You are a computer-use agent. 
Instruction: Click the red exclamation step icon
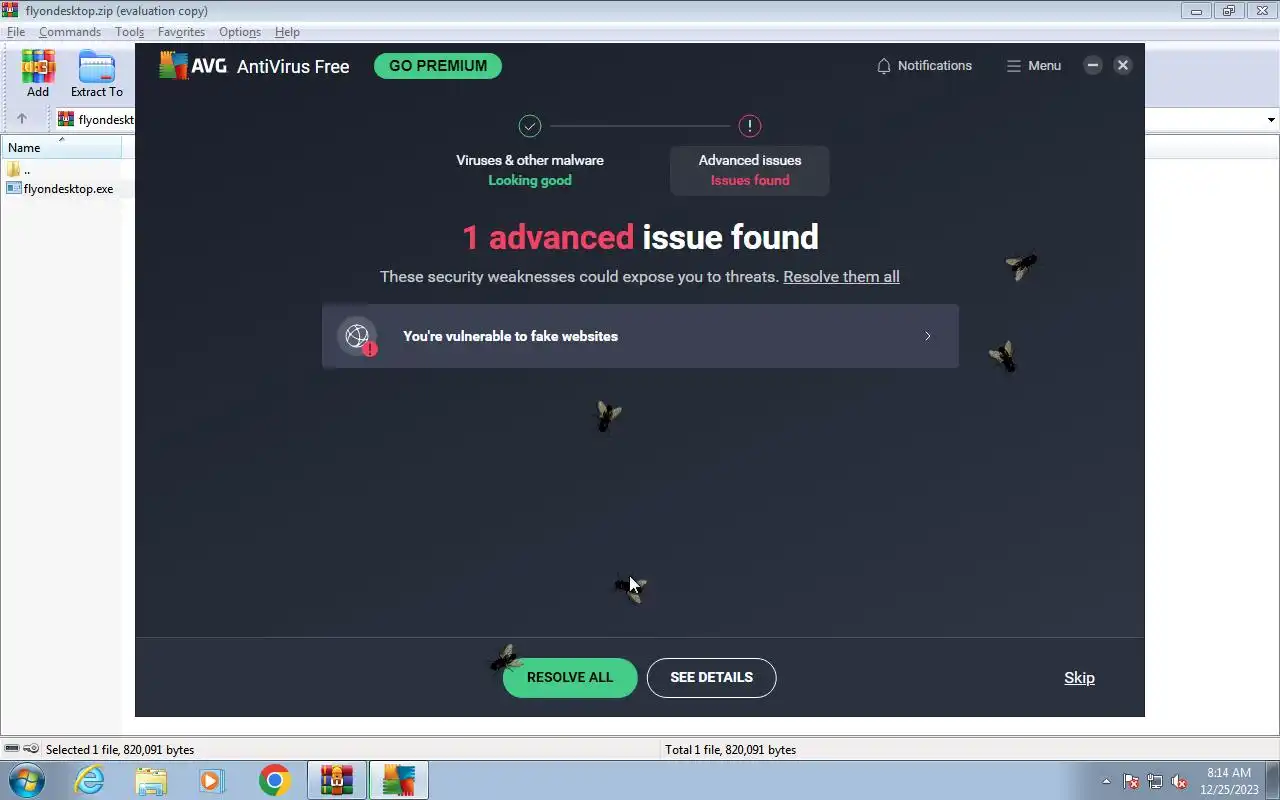coord(750,126)
